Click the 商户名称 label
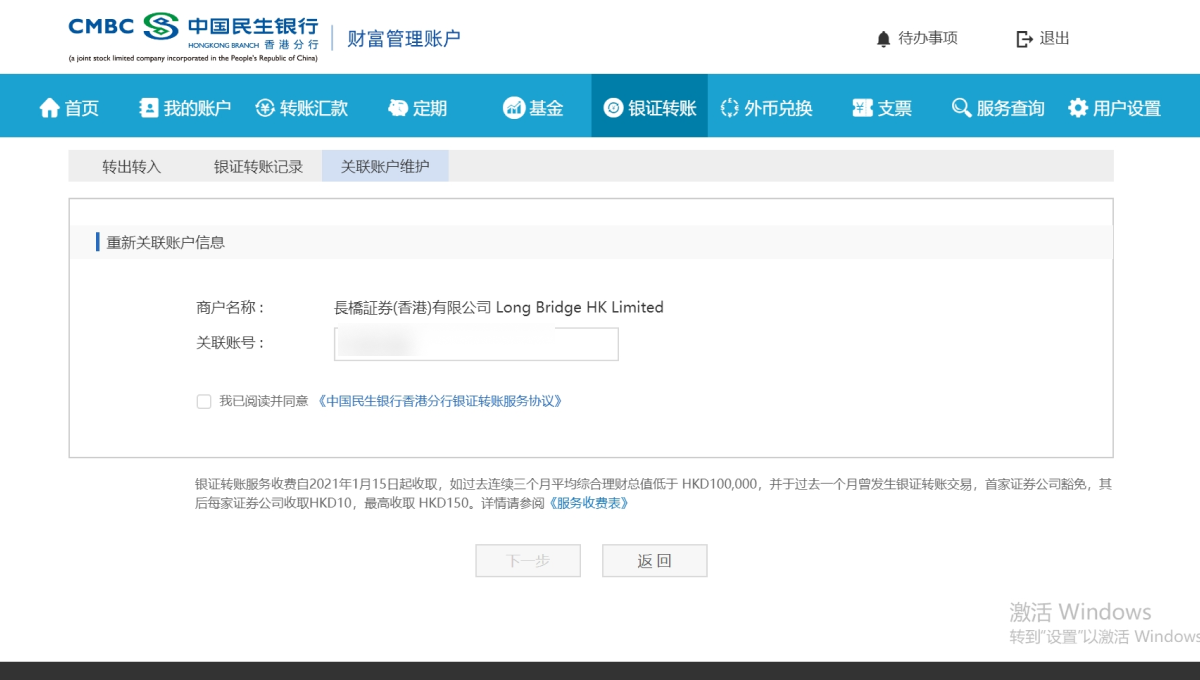Viewport: 1200px width, 680px height. 230,308
